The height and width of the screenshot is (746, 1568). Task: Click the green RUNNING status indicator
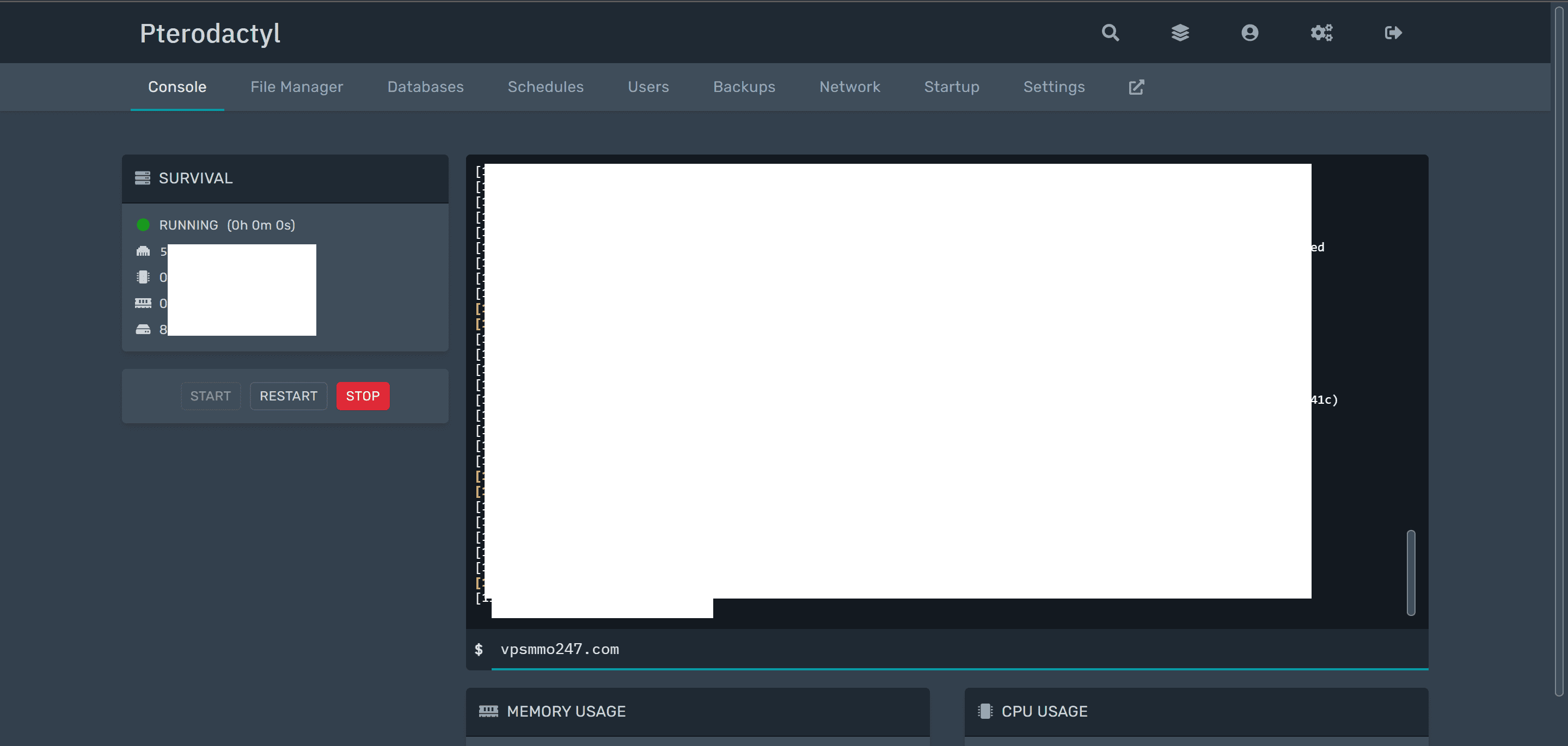143,225
